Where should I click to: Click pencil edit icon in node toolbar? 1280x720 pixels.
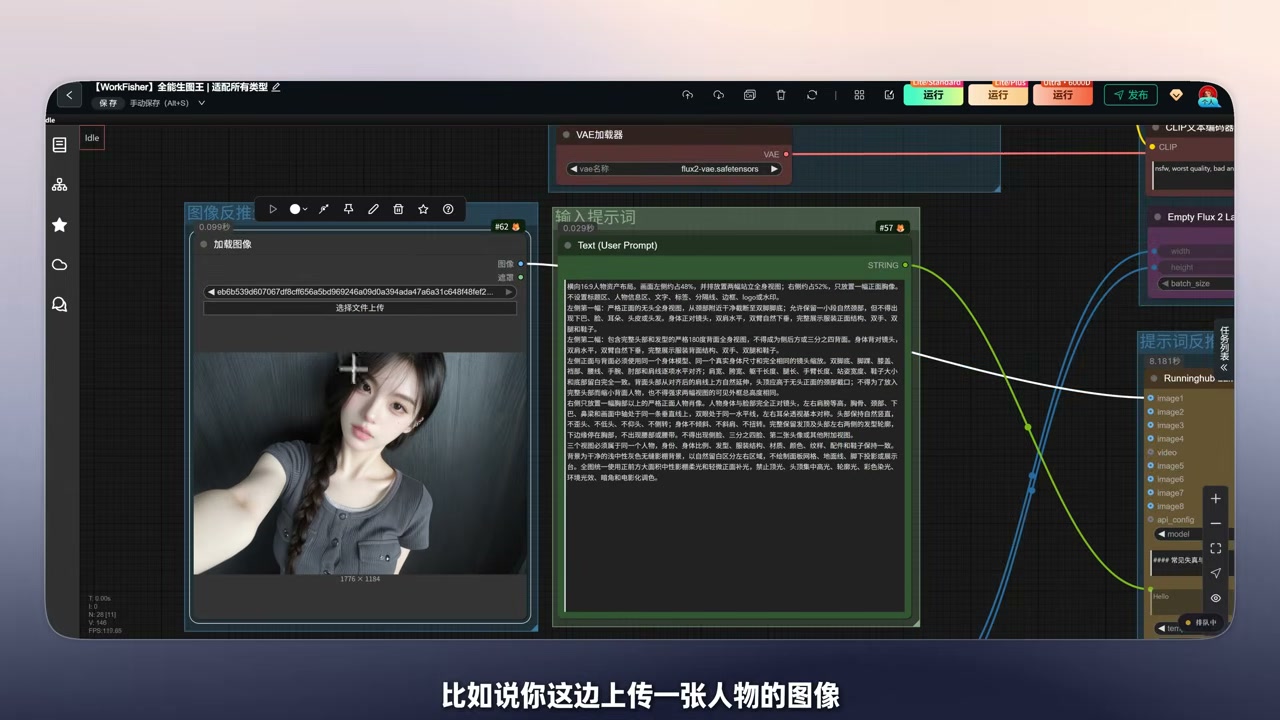click(373, 209)
